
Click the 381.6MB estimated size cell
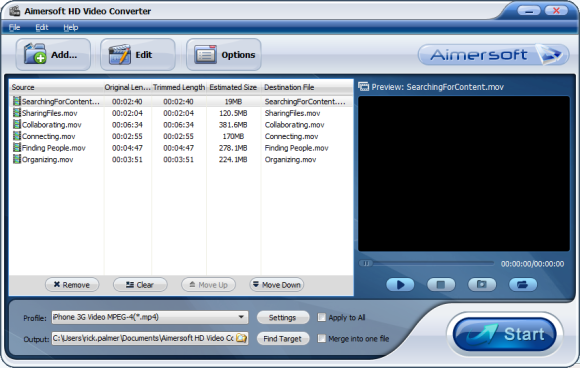click(x=233, y=125)
